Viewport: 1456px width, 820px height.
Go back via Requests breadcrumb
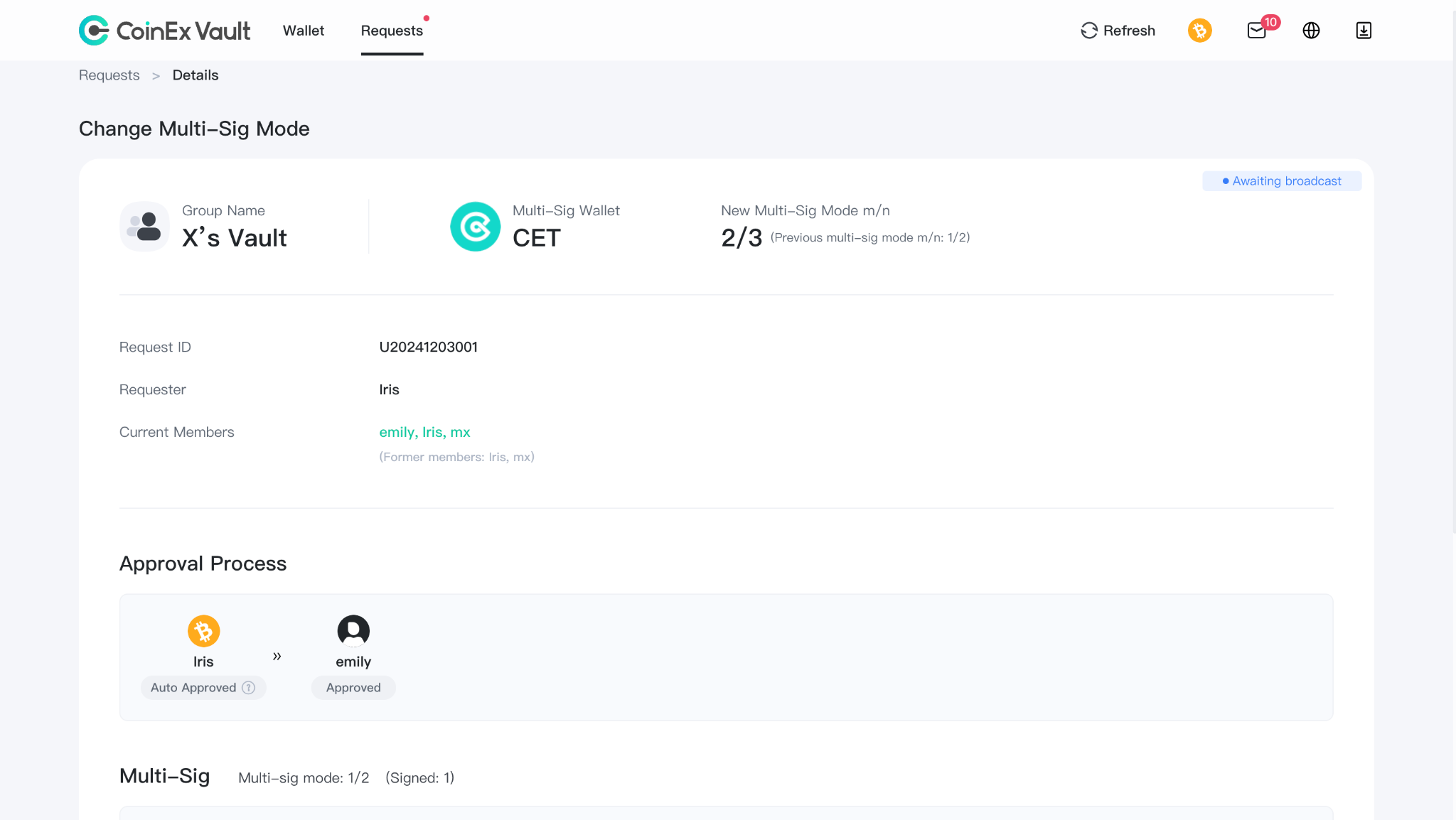click(x=109, y=75)
